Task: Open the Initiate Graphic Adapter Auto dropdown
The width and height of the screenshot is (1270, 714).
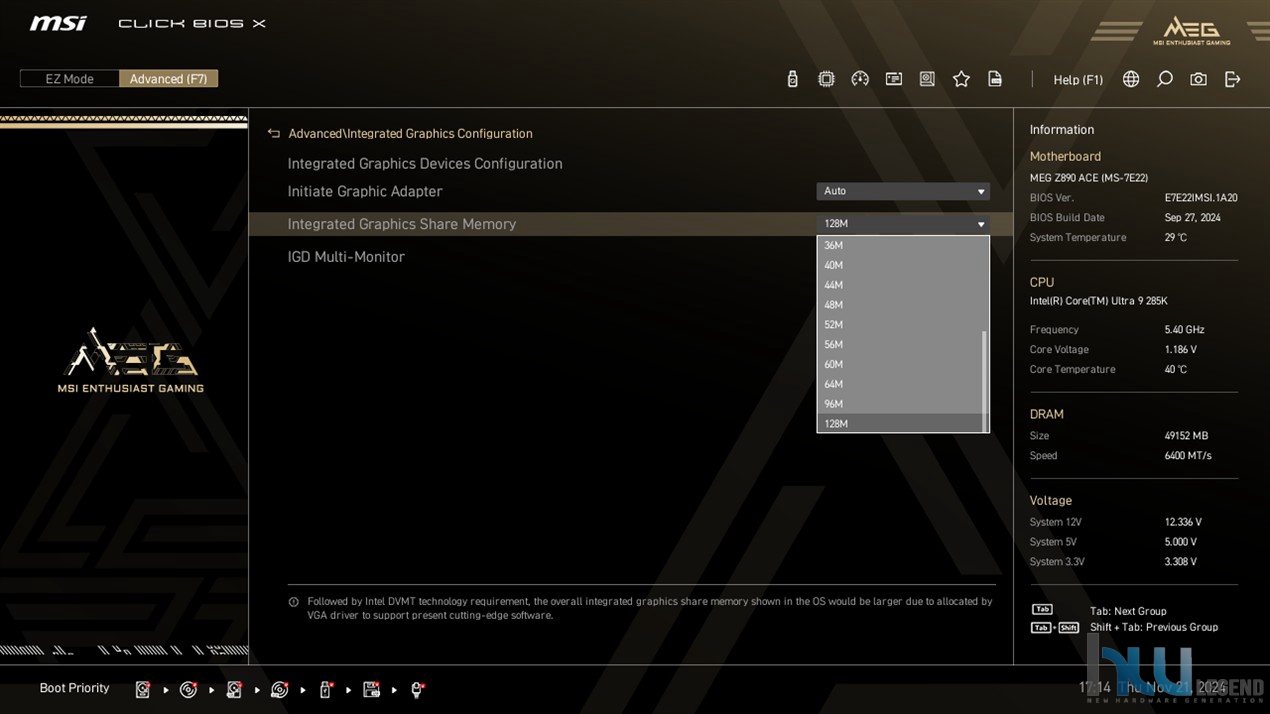Action: click(903, 191)
